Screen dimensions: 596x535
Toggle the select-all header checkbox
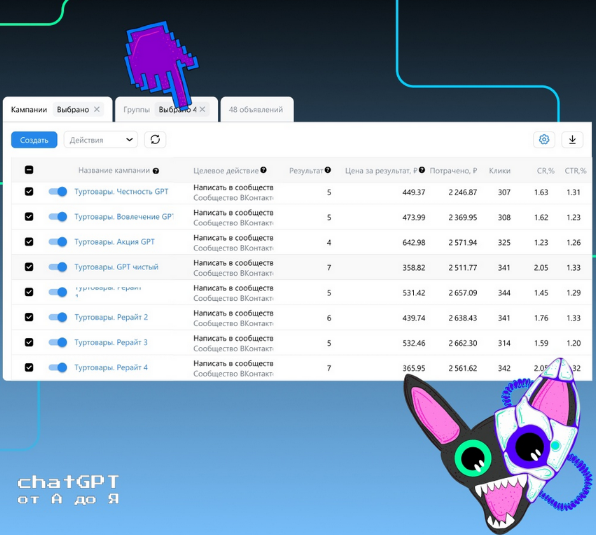(29, 170)
